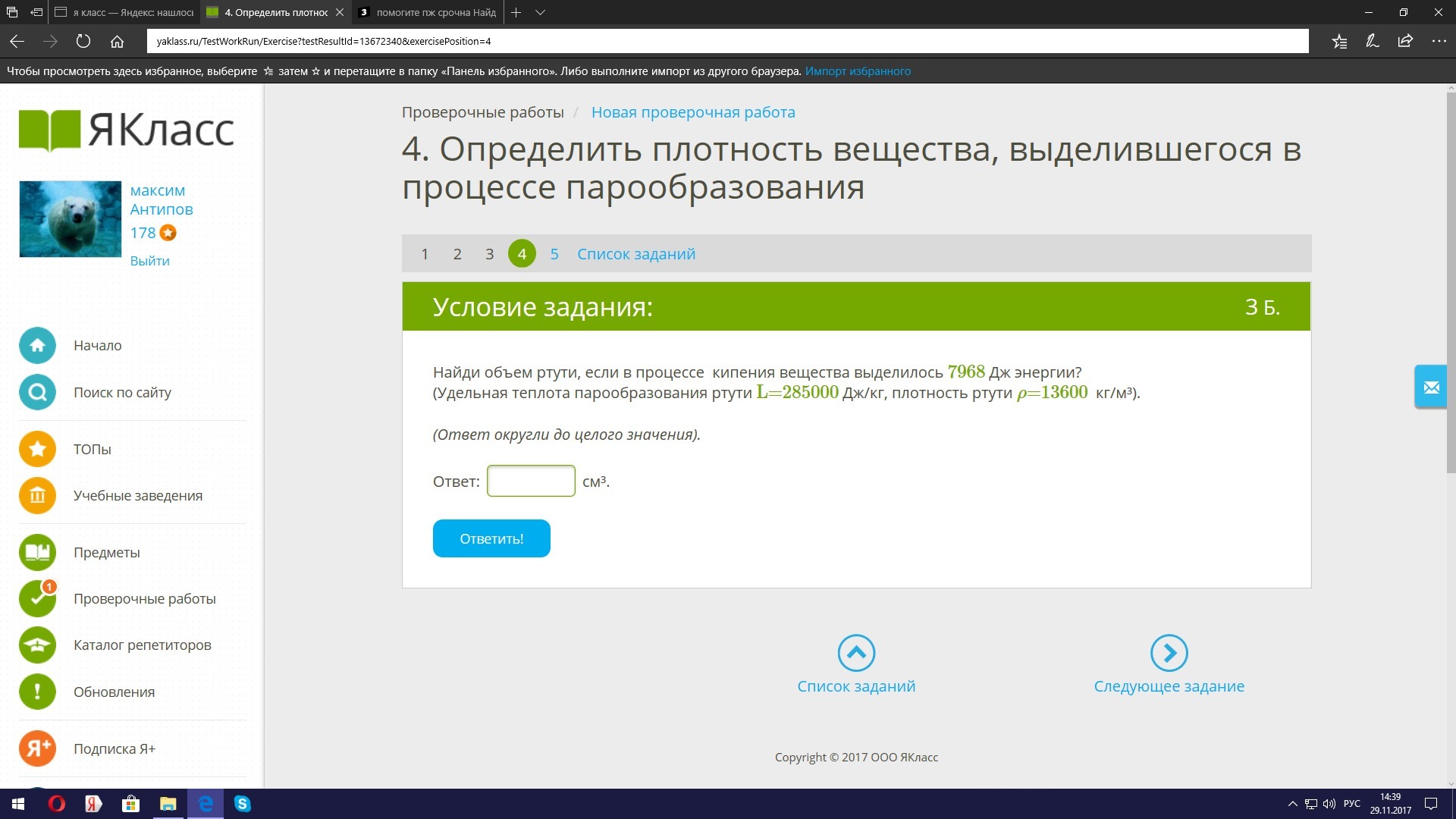Viewport: 1456px width, 819px height.
Task: Go to task number 5
Action: click(x=554, y=254)
